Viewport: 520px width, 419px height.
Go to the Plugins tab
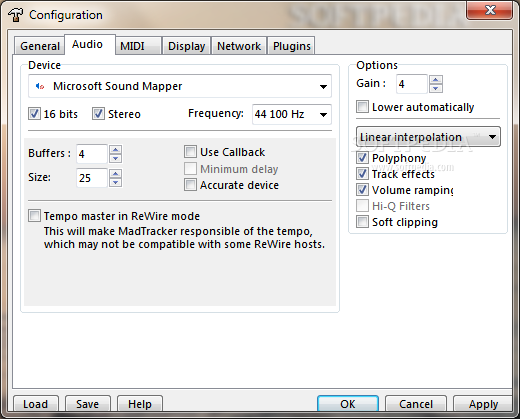pos(291,46)
